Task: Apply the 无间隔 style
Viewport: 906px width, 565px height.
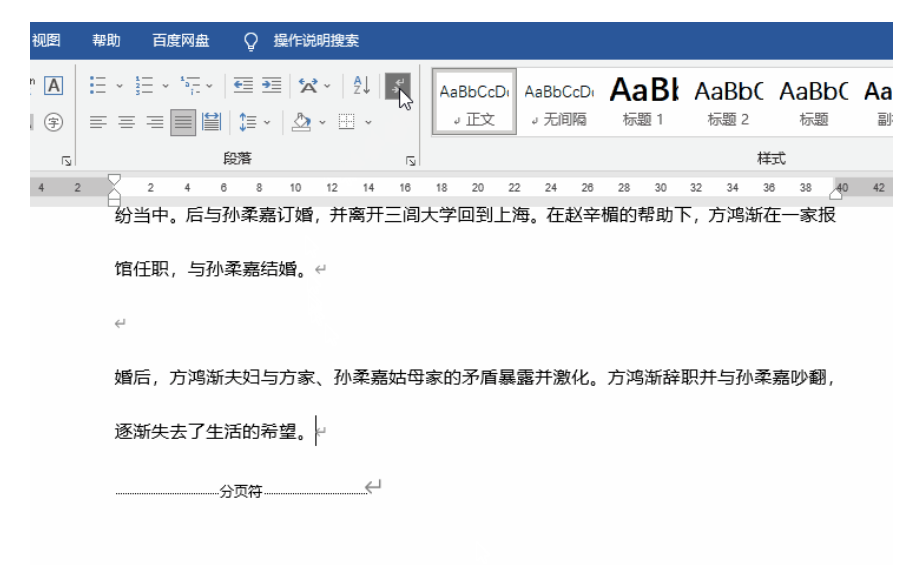Action: click(559, 101)
